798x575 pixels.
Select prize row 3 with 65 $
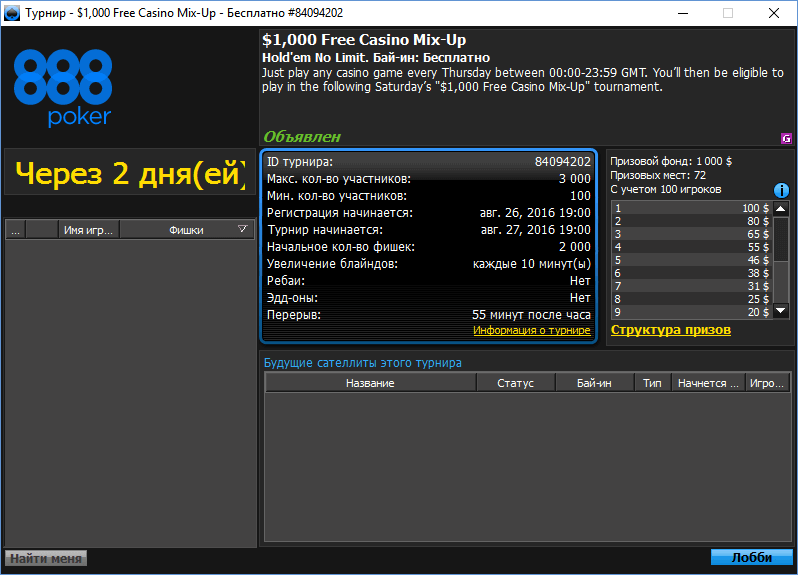click(692, 234)
